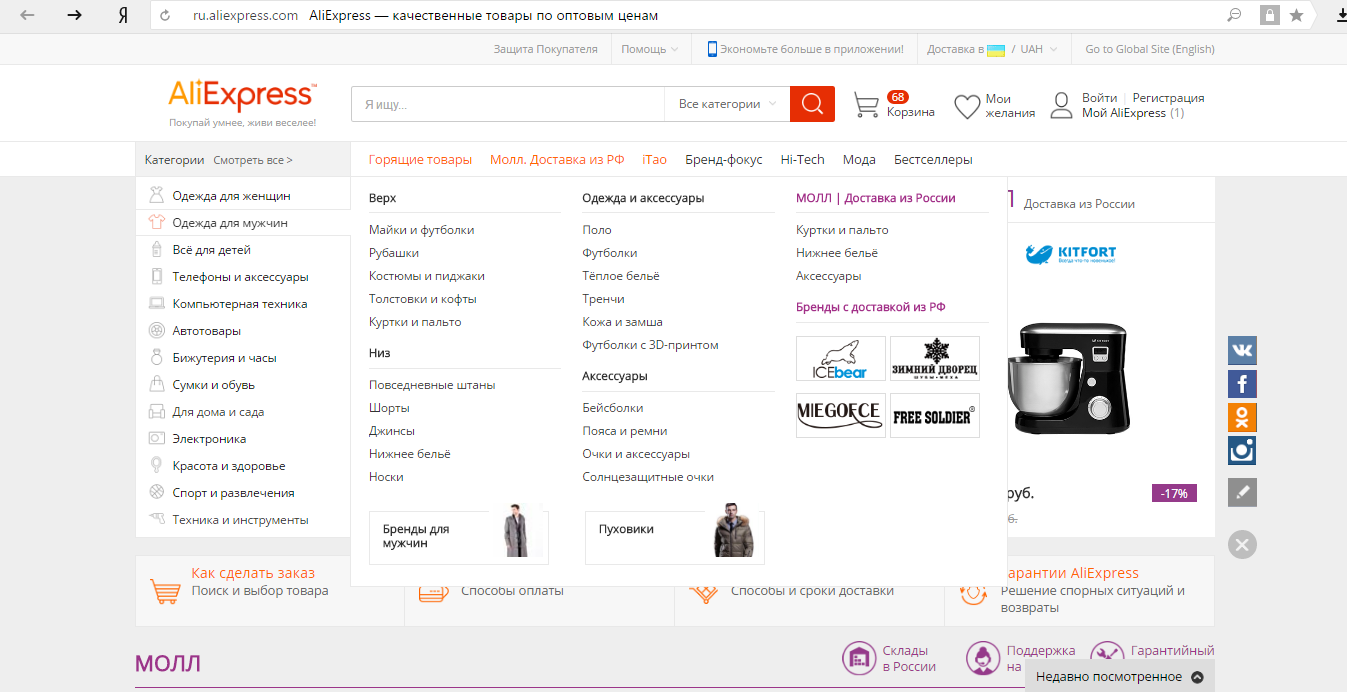Viewport: 1347px width, 692px height.
Task: Click the orange search magnifier button
Action: tap(812, 104)
